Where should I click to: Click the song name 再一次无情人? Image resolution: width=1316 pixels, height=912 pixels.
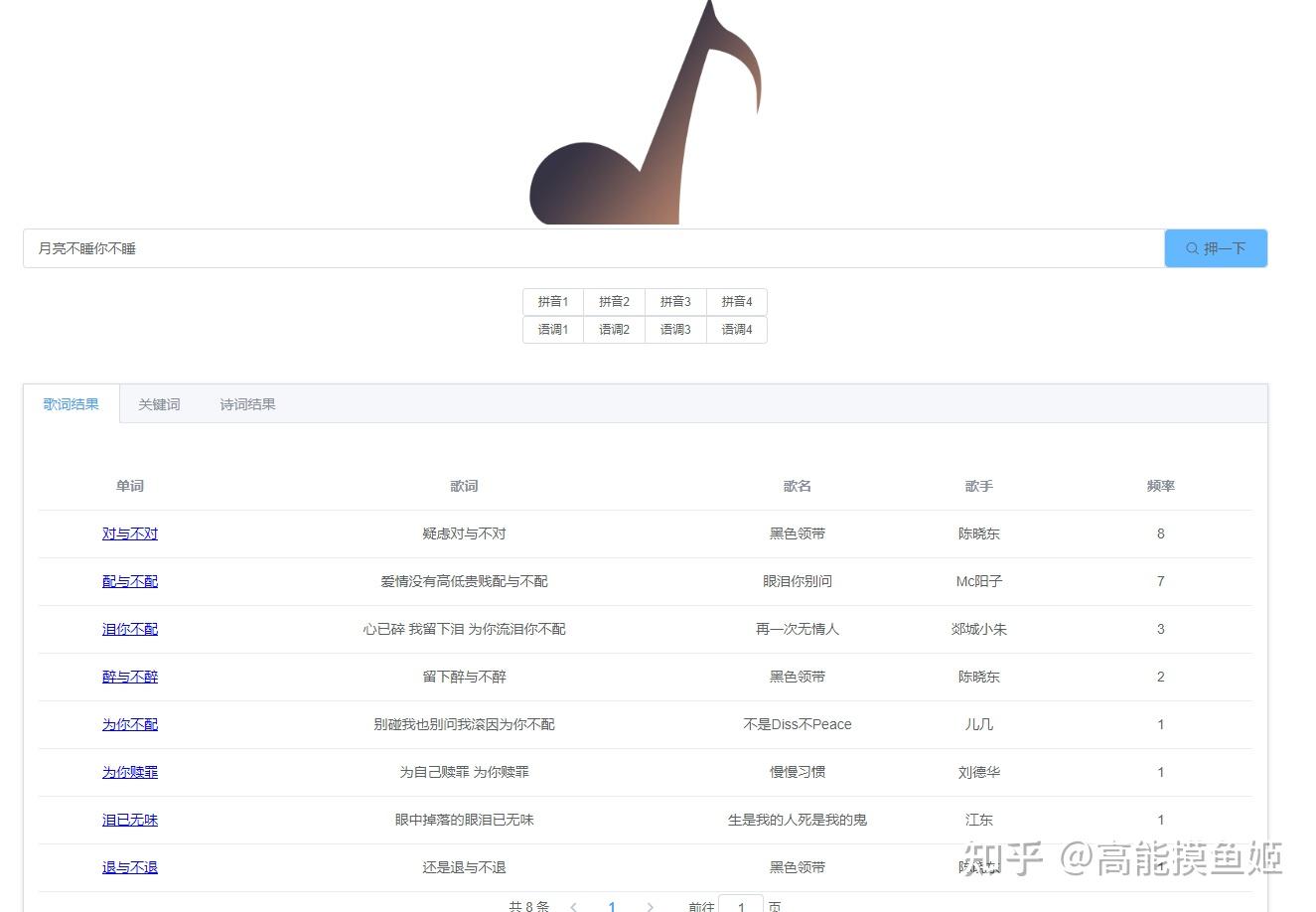tap(798, 629)
